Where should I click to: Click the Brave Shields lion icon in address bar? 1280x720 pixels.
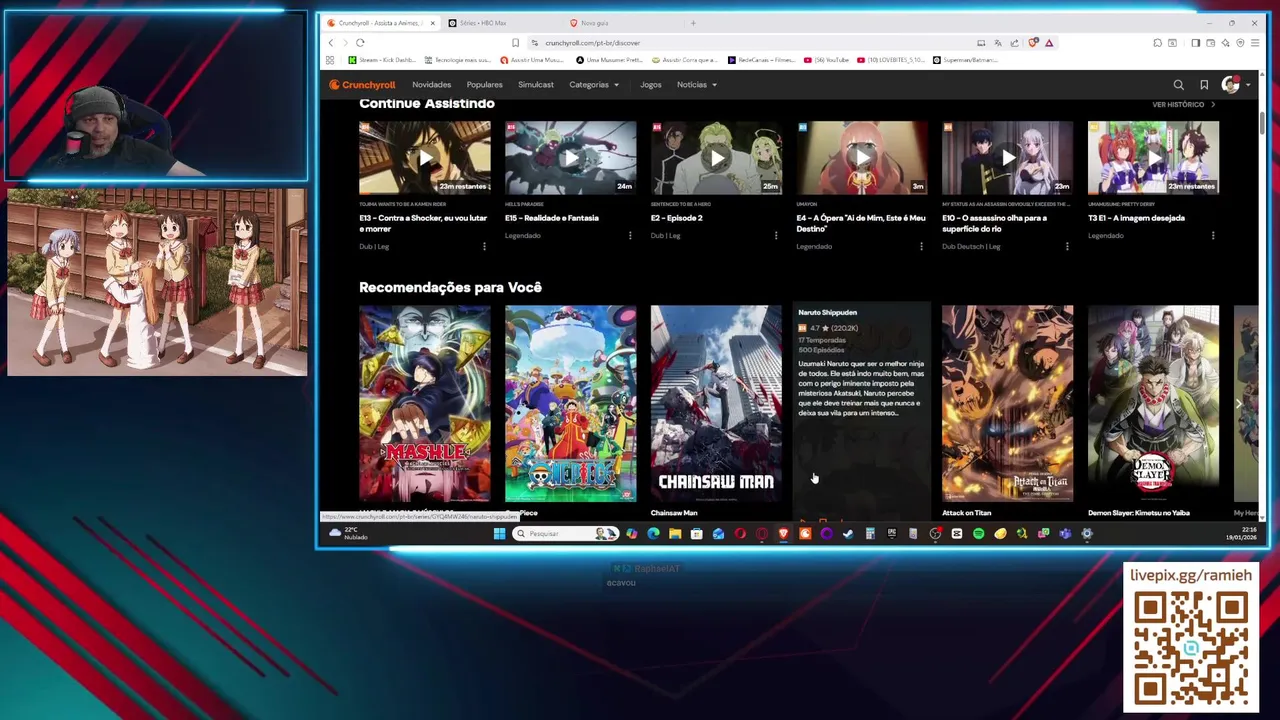(x=1033, y=43)
